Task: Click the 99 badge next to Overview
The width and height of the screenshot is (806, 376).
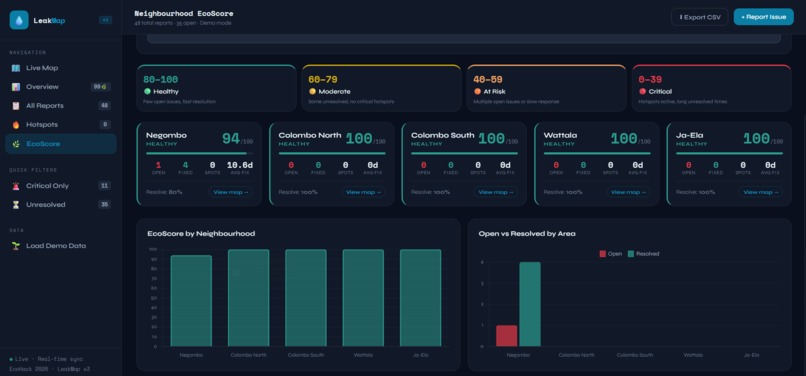Action: (101, 87)
